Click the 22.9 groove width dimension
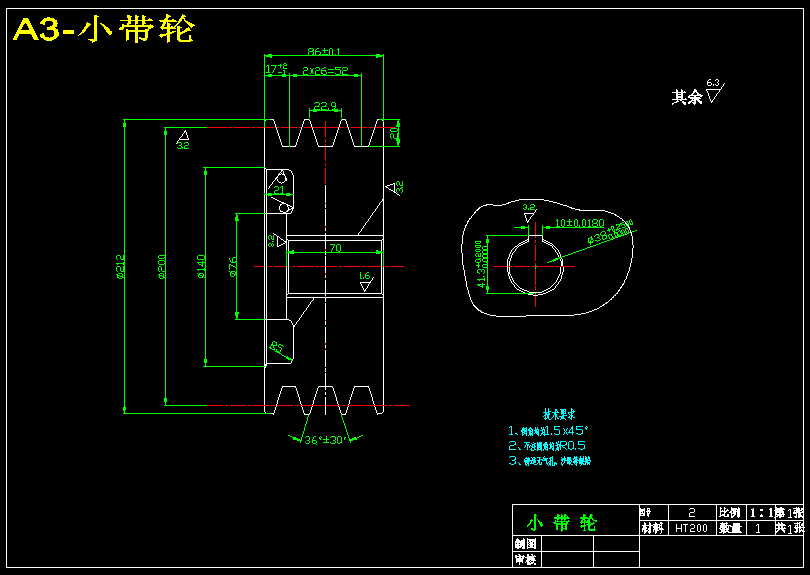The image size is (810, 575). pyautogui.click(x=325, y=106)
